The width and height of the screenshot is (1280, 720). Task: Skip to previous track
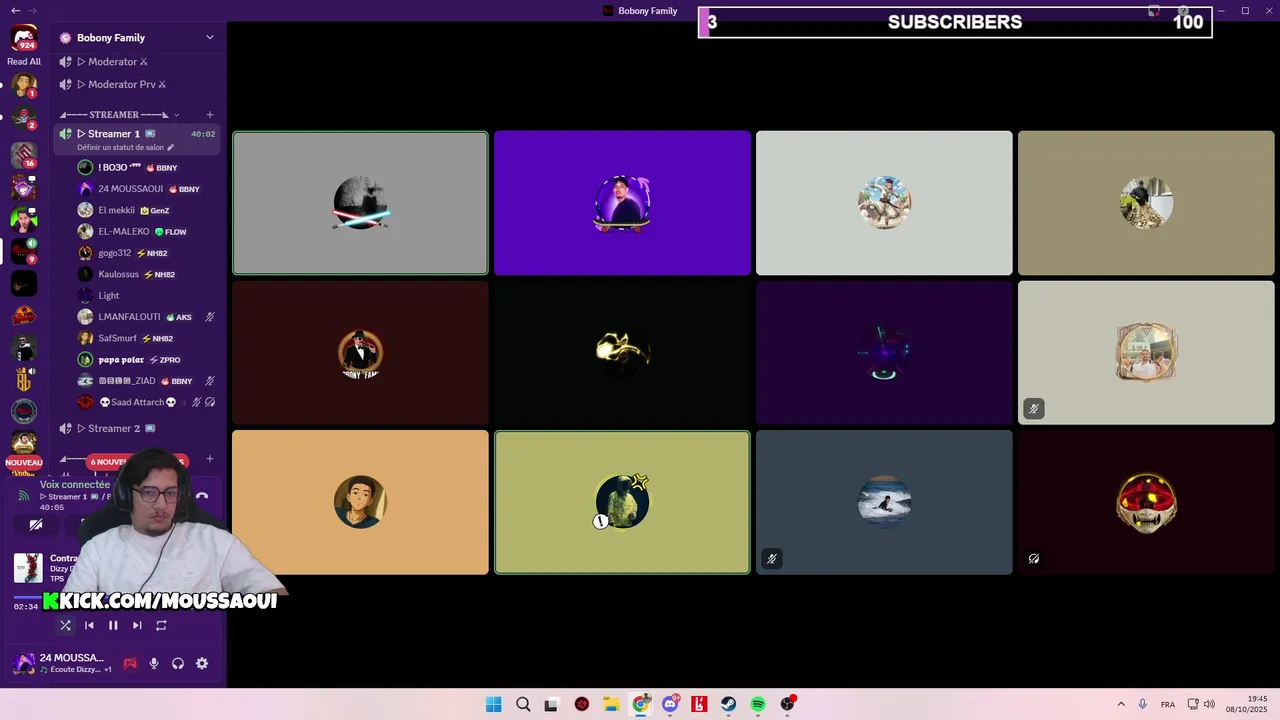click(89, 625)
